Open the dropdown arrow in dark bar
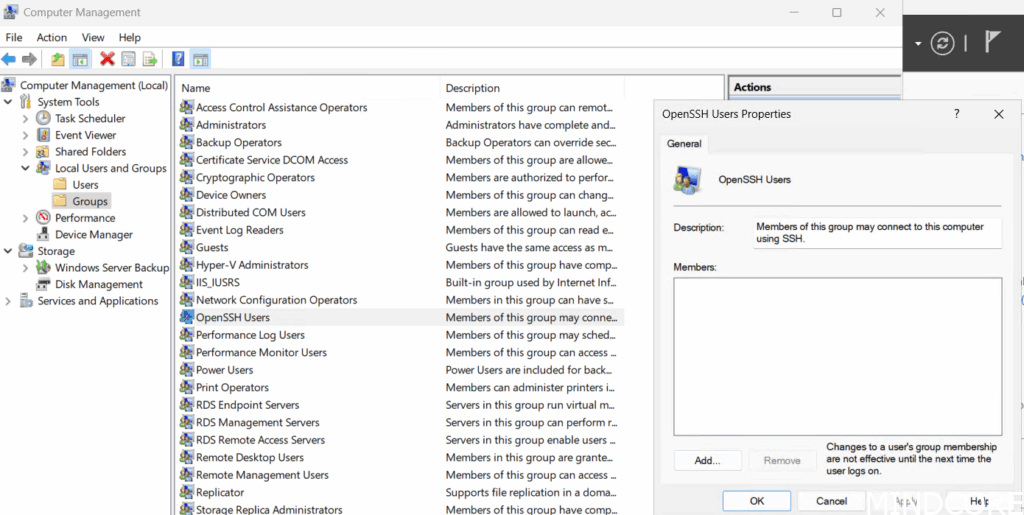This screenshot has width=1024, height=515. click(x=918, y=44)
